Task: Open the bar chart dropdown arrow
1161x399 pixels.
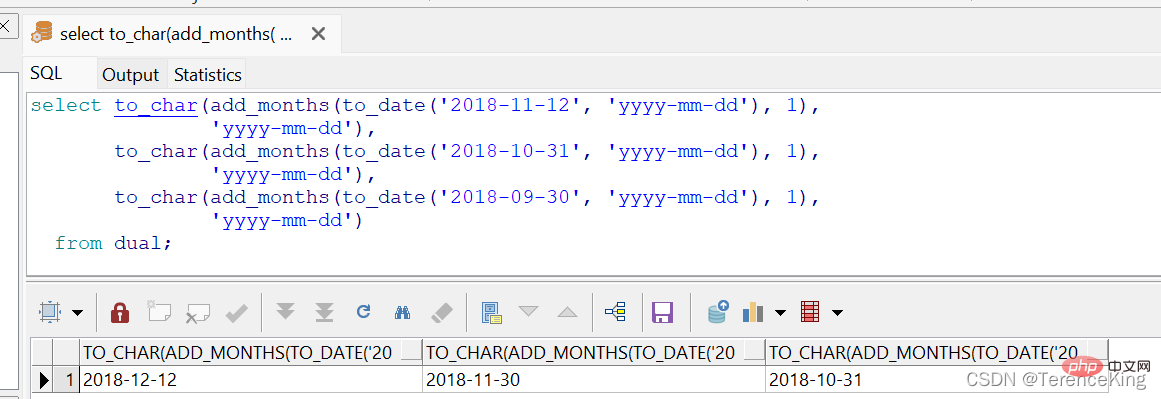Action: [780, 313]
